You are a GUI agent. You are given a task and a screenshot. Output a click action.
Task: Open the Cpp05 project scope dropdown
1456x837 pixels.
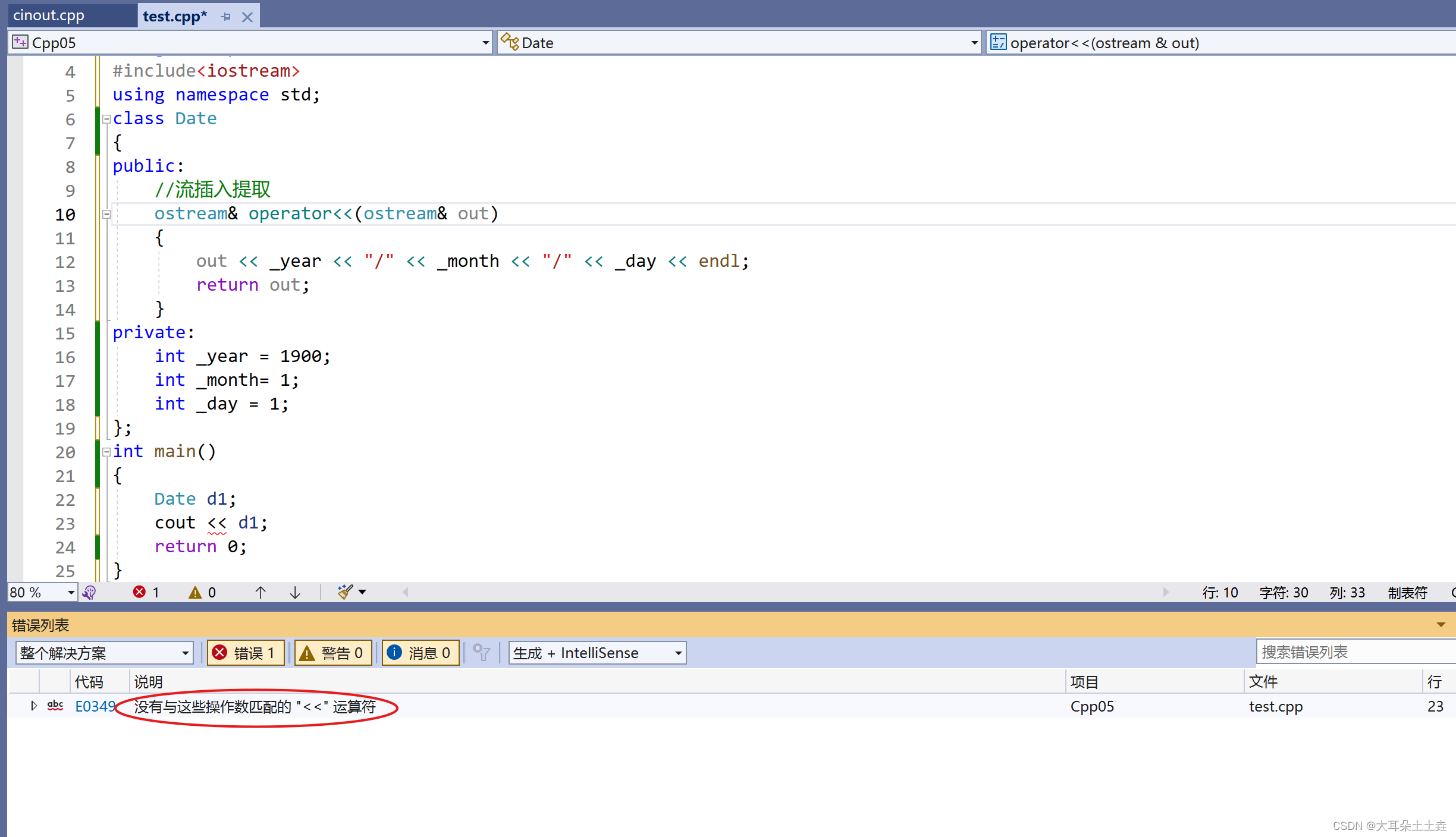(485, 43)
